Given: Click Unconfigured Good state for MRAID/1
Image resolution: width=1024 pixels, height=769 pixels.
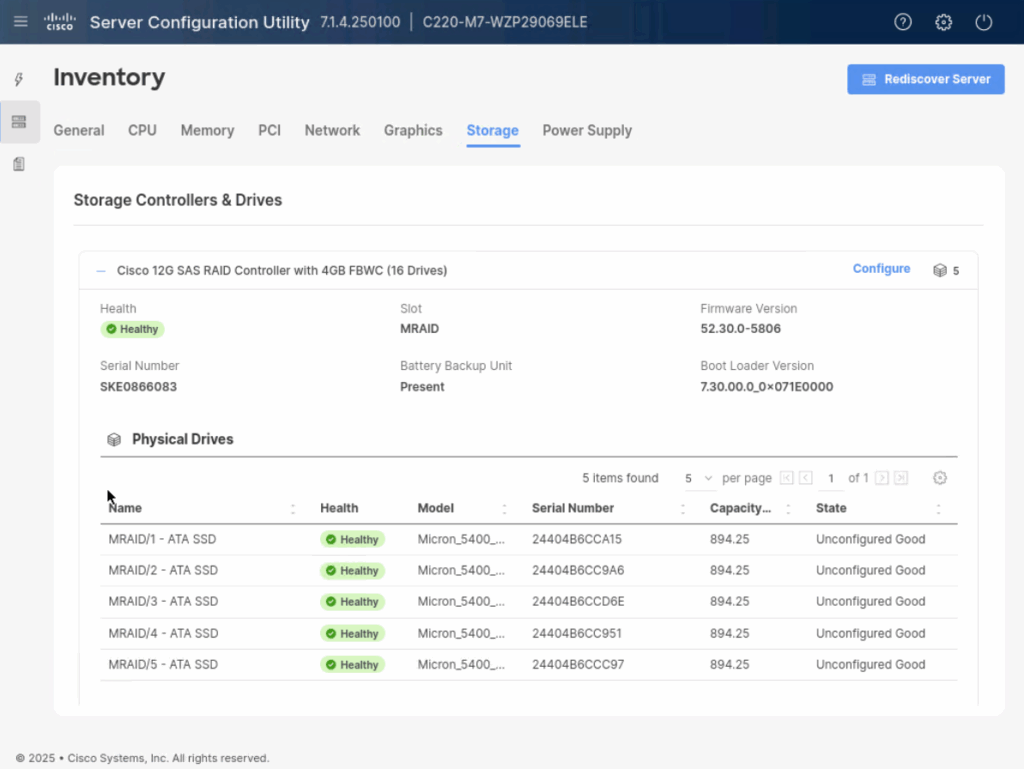Looking at the screenshot, I should click(871, 539).
